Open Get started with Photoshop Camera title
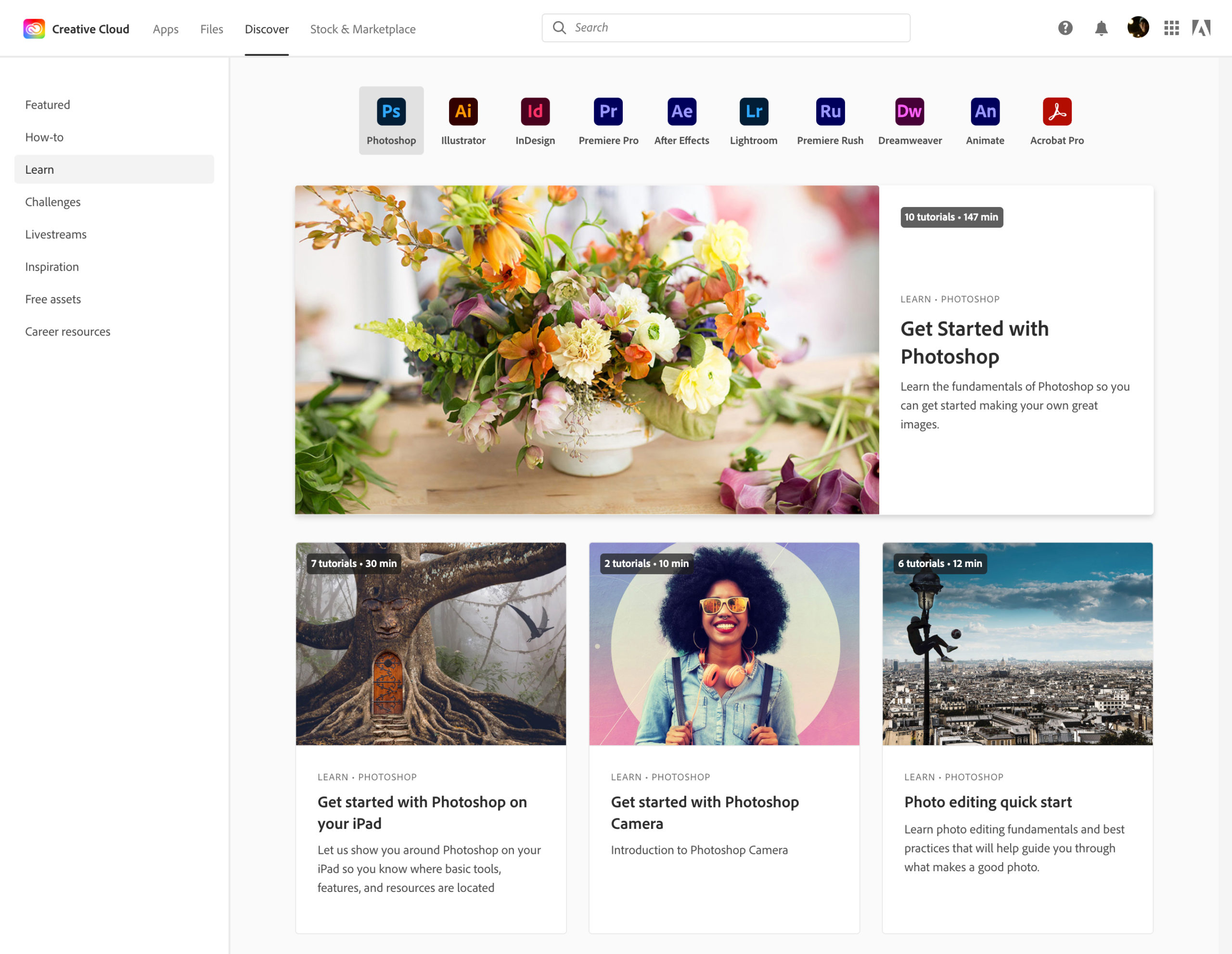This screenshot has width=1232, height=954. (x=705, y=812)
